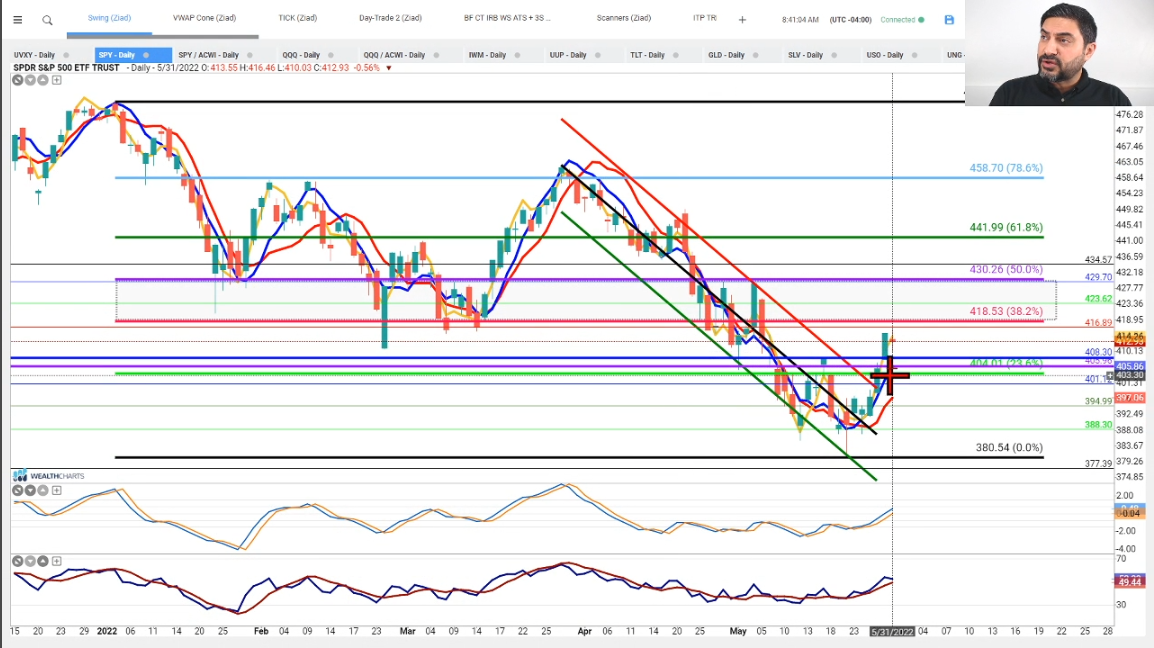Click the Connected status indicator
This screenshot has height=648, width=1154.
pyautogui.click(x=902, y=20)
